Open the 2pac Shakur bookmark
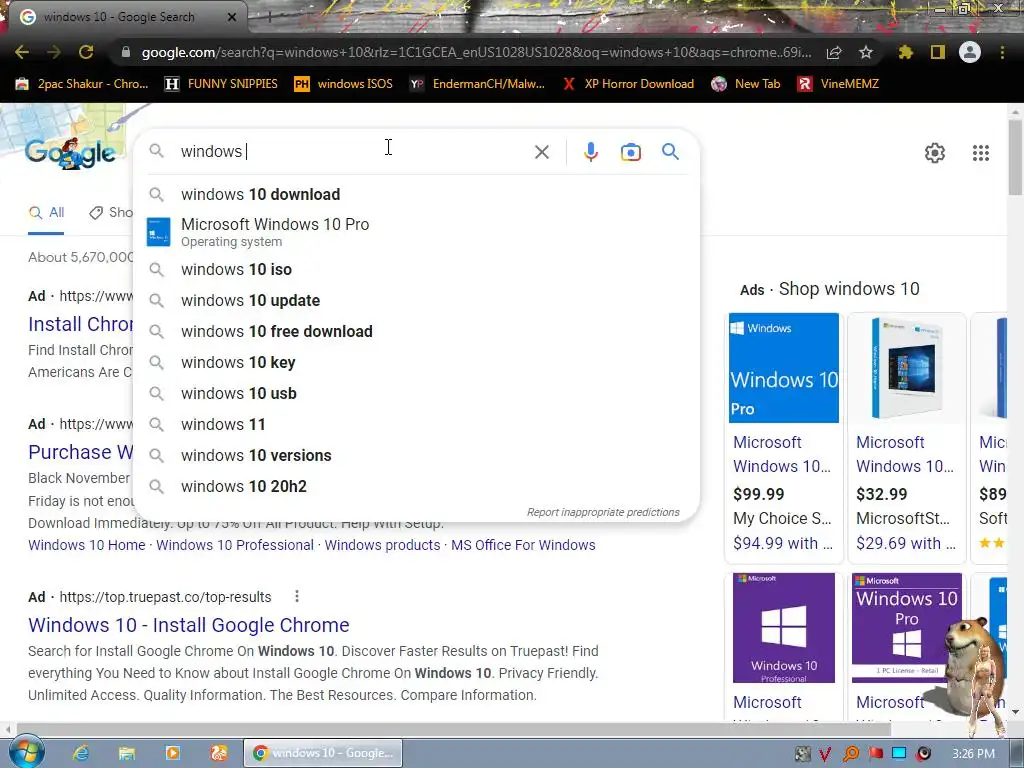Viewport: 1024px width, 768px height. (x=82, y=84)
